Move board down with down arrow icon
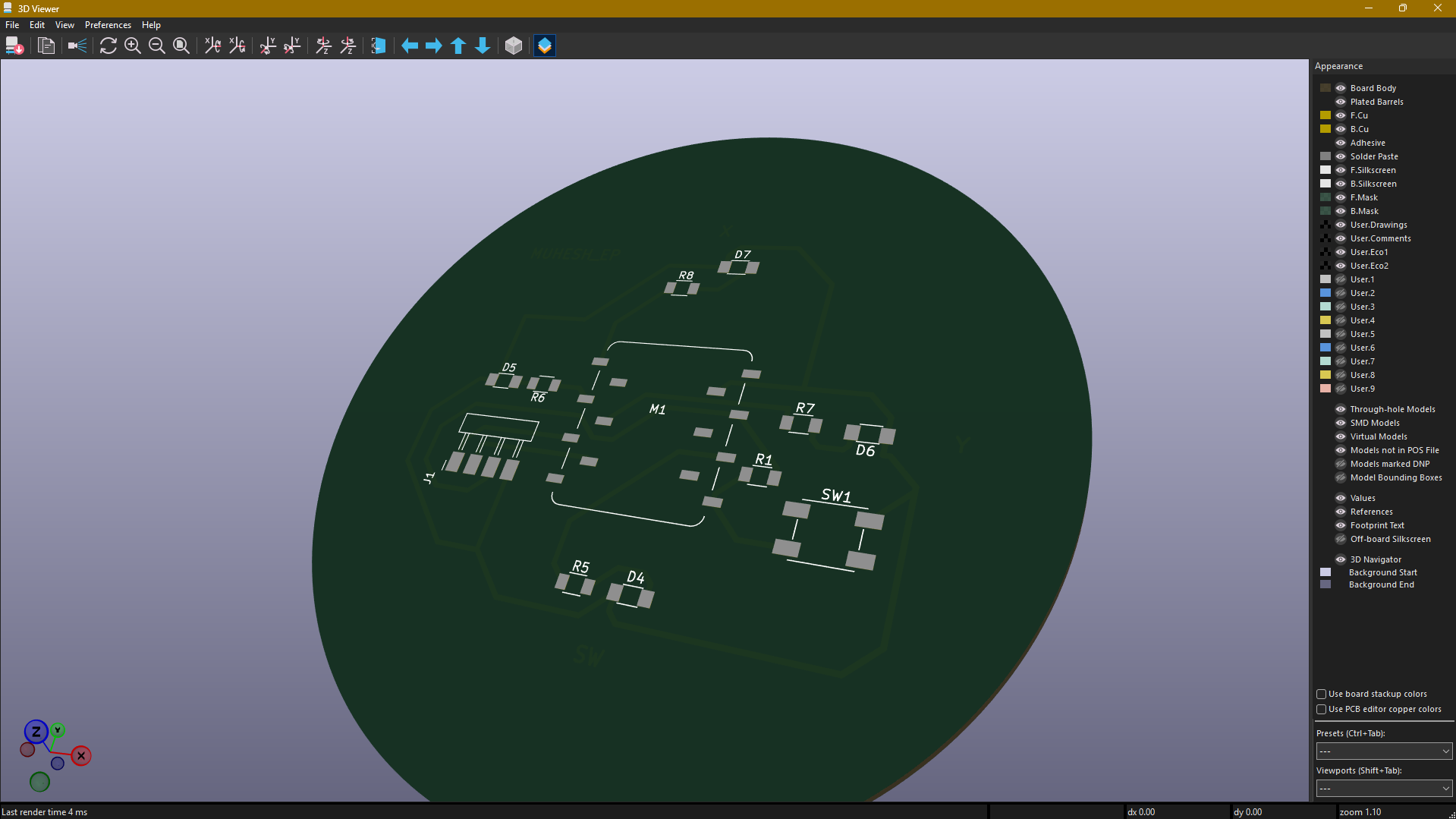This screenshot has width=1456, height=819. pos(483,46)
